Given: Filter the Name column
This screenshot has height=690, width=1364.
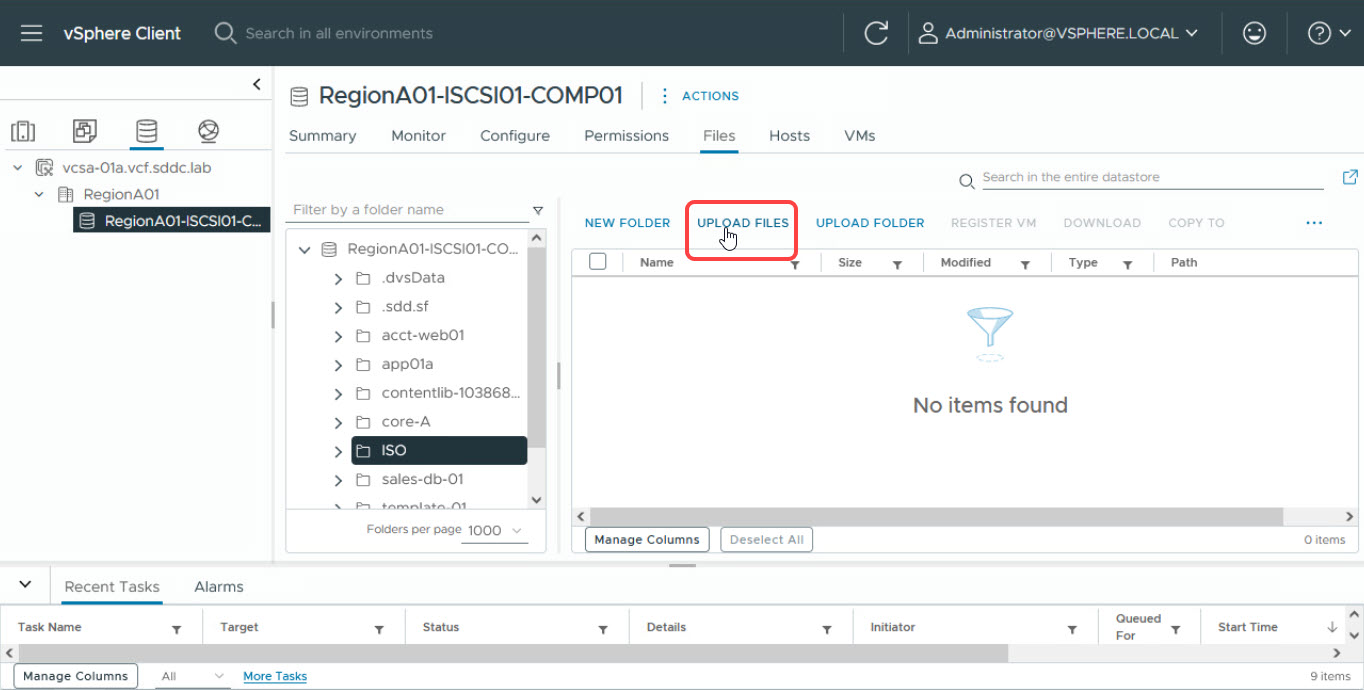Looking at the screenshot, I should [x=795, y=264].
